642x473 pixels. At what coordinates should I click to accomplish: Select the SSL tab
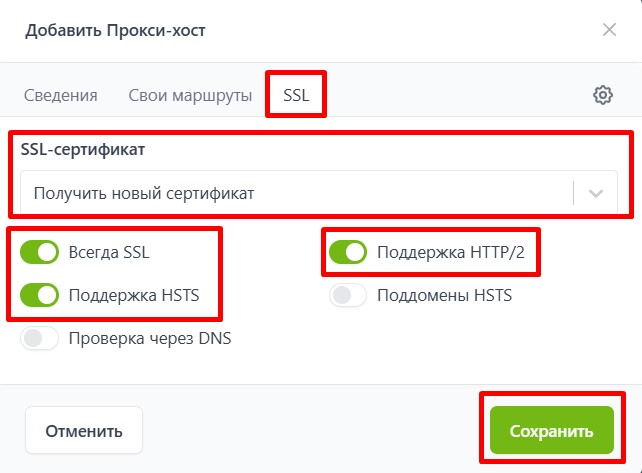(x=296, y=96)
